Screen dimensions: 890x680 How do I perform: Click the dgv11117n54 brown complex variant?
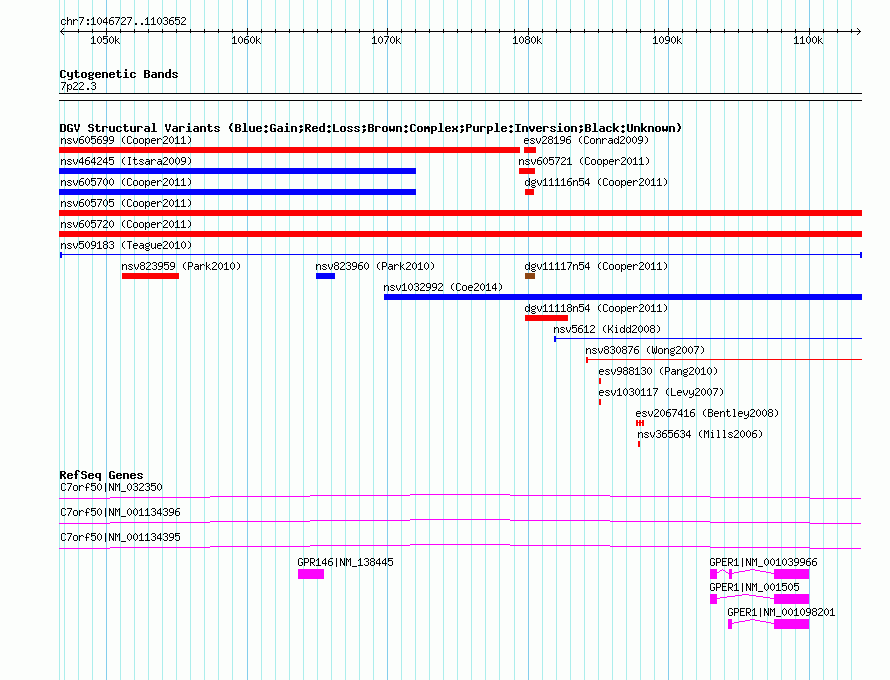coord(530,276)
